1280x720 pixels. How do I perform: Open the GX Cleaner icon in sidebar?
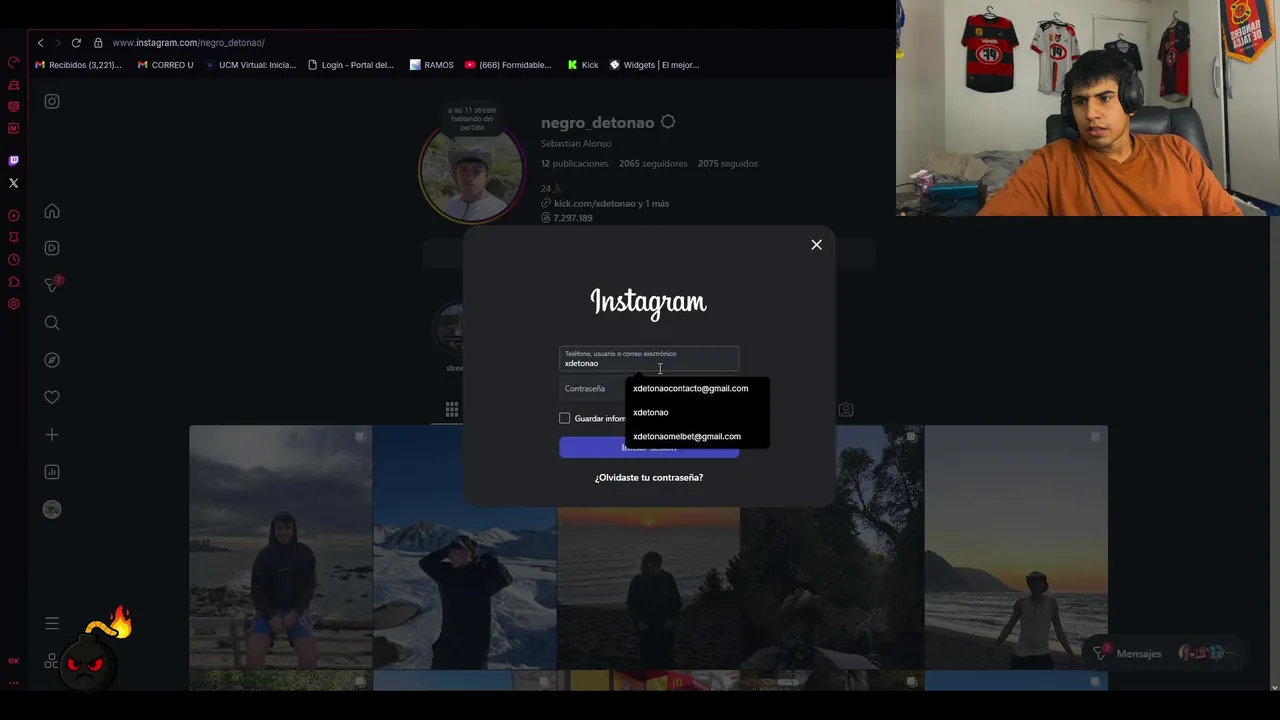pyautogui.click(x=14, y=85)
